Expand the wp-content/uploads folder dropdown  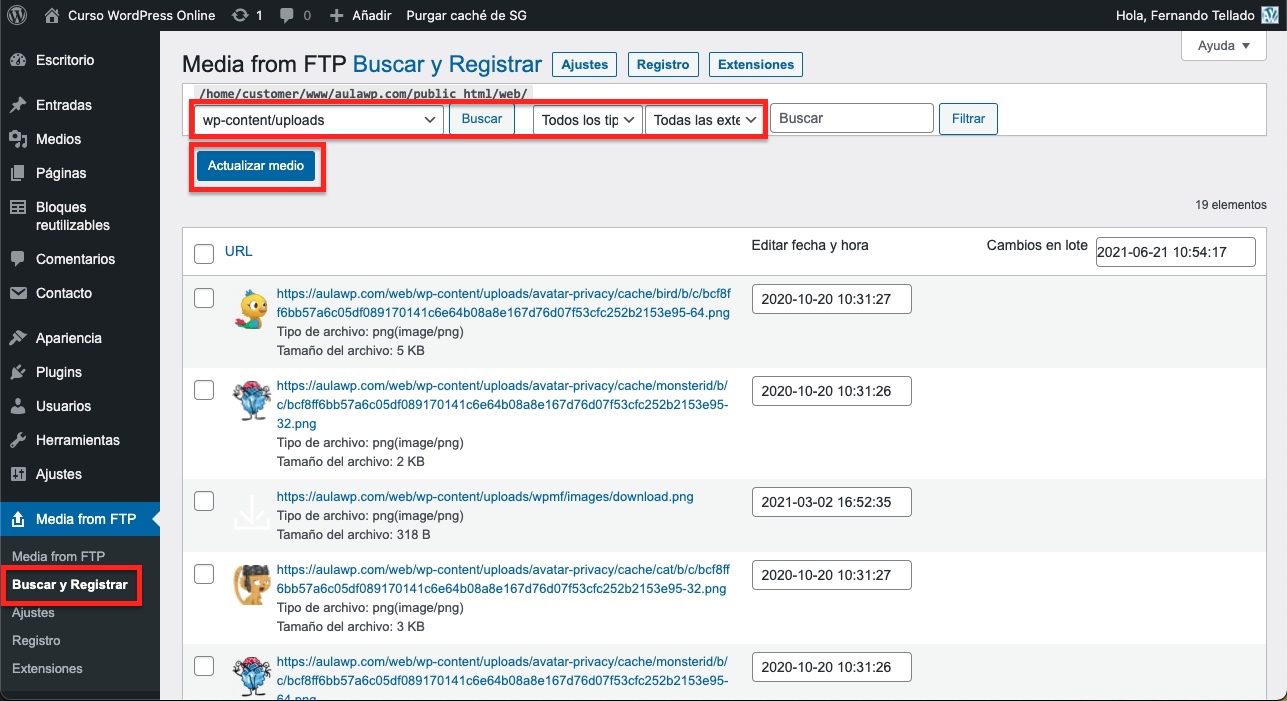[x=318, y=119]
